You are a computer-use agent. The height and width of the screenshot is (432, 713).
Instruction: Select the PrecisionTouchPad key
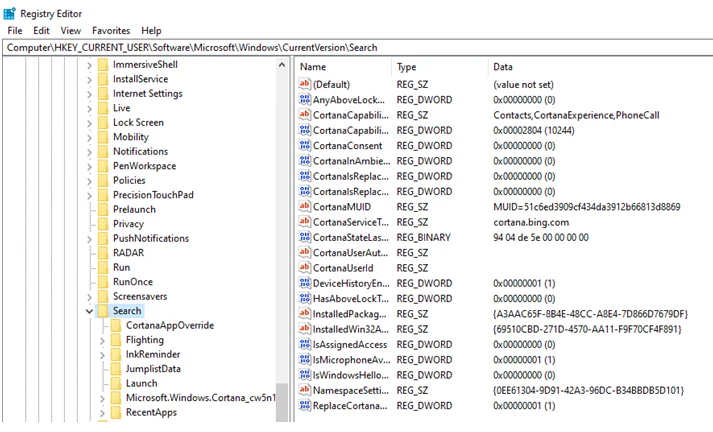pos(153,195)
